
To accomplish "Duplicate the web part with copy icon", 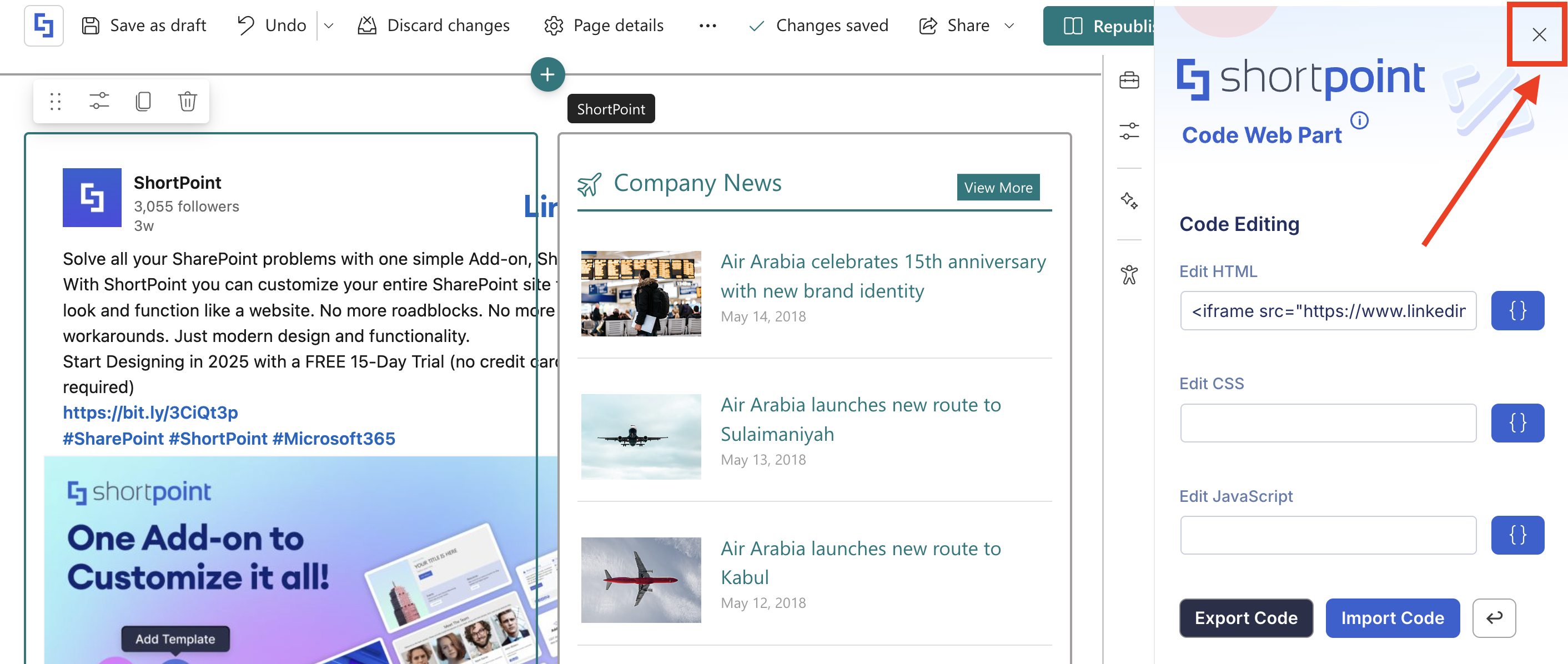I will click(x=144, y=101).
